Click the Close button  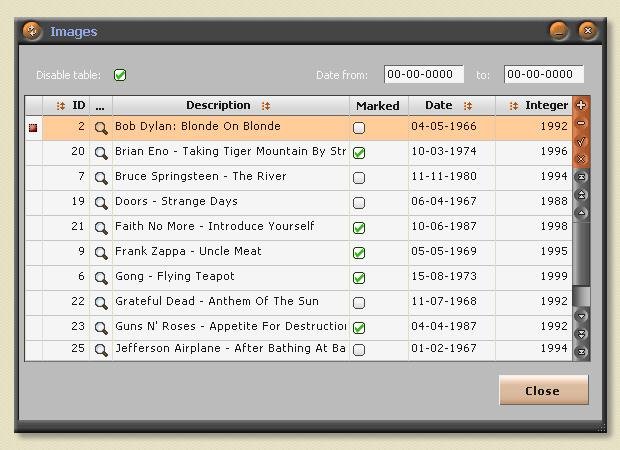point(544,390)
